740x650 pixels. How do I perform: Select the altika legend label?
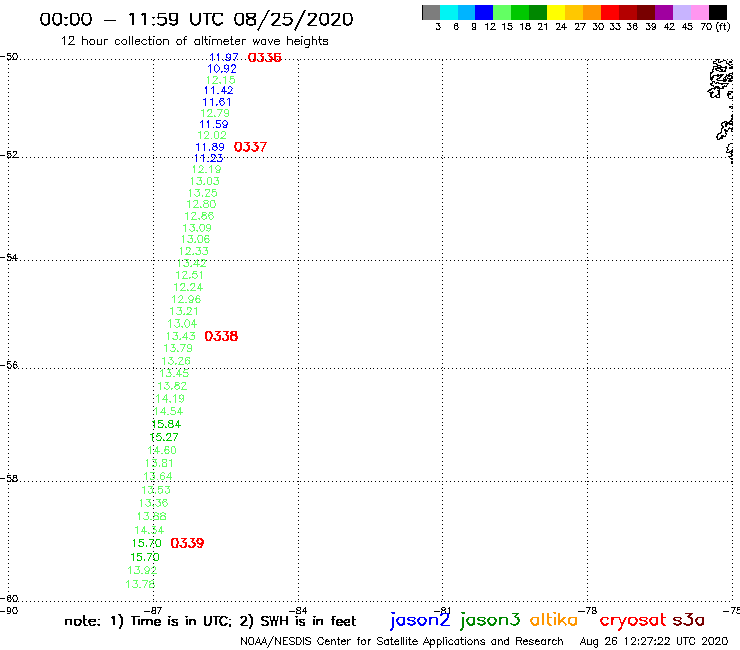point(554,620)
